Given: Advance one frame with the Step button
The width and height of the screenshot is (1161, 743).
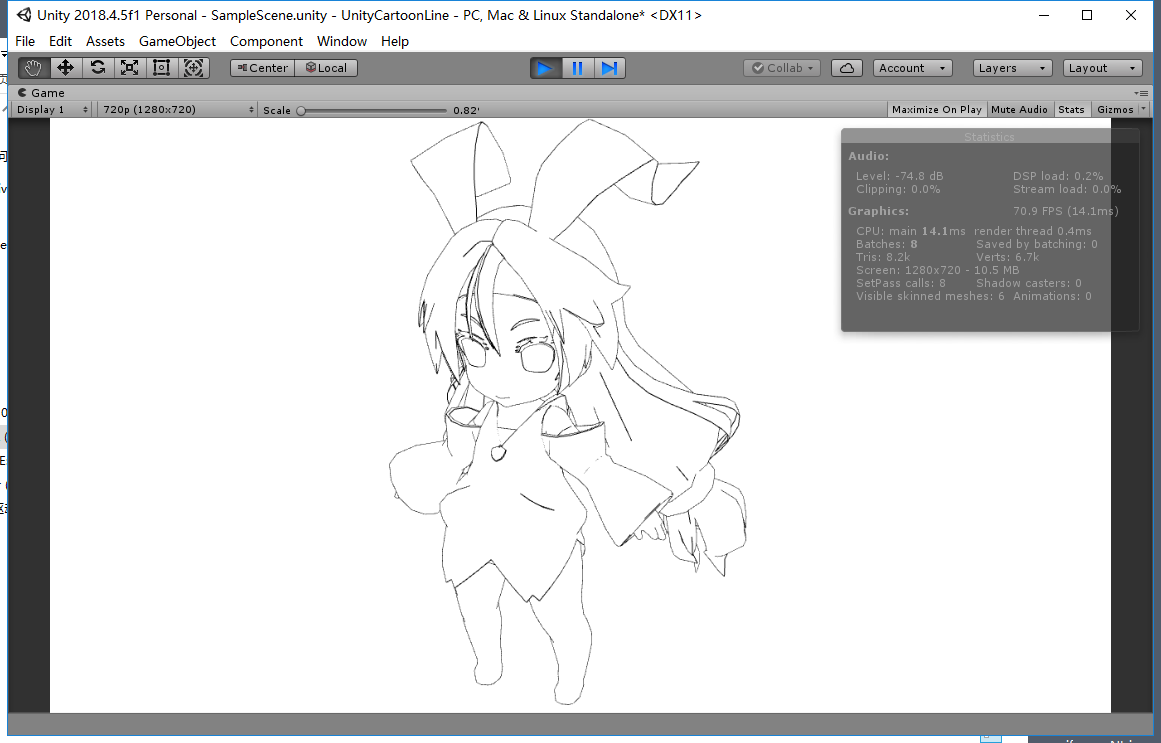Looking at the screenshot, I should 609,68.
